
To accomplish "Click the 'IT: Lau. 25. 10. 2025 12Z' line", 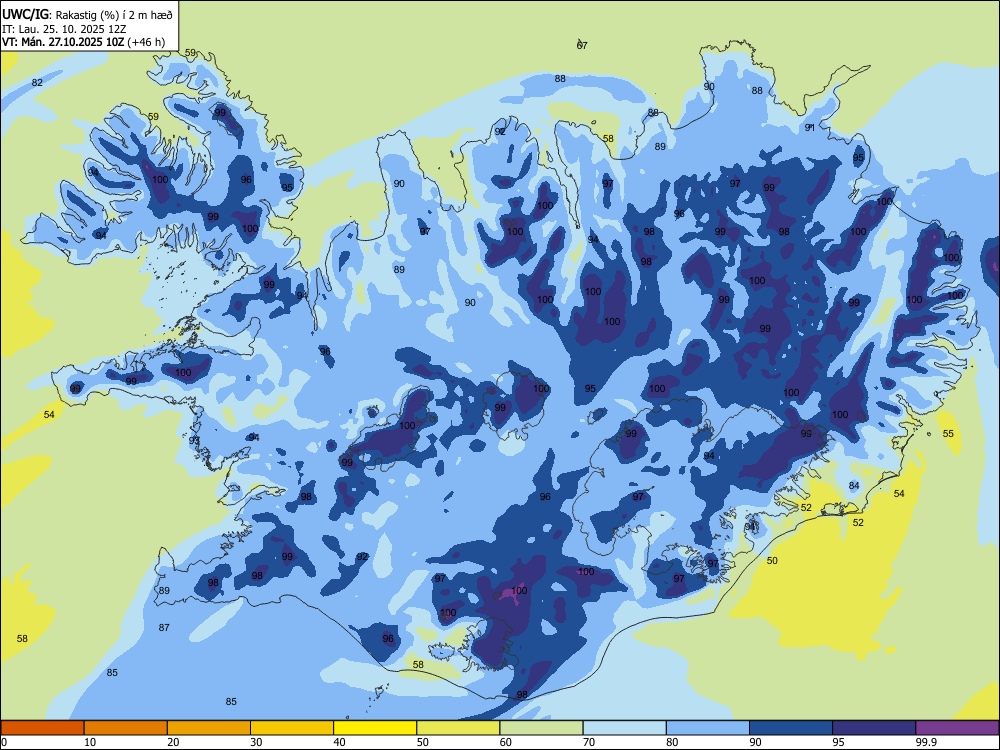I will click(64, 29).
